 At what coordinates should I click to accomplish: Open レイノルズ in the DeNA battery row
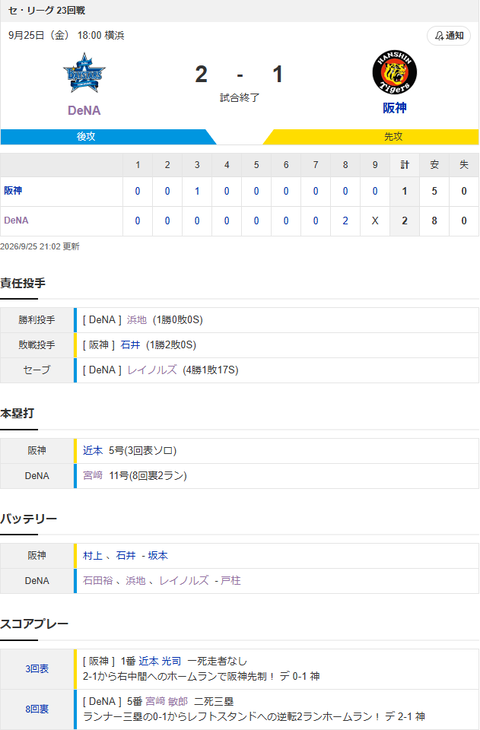tap(184, 581)
